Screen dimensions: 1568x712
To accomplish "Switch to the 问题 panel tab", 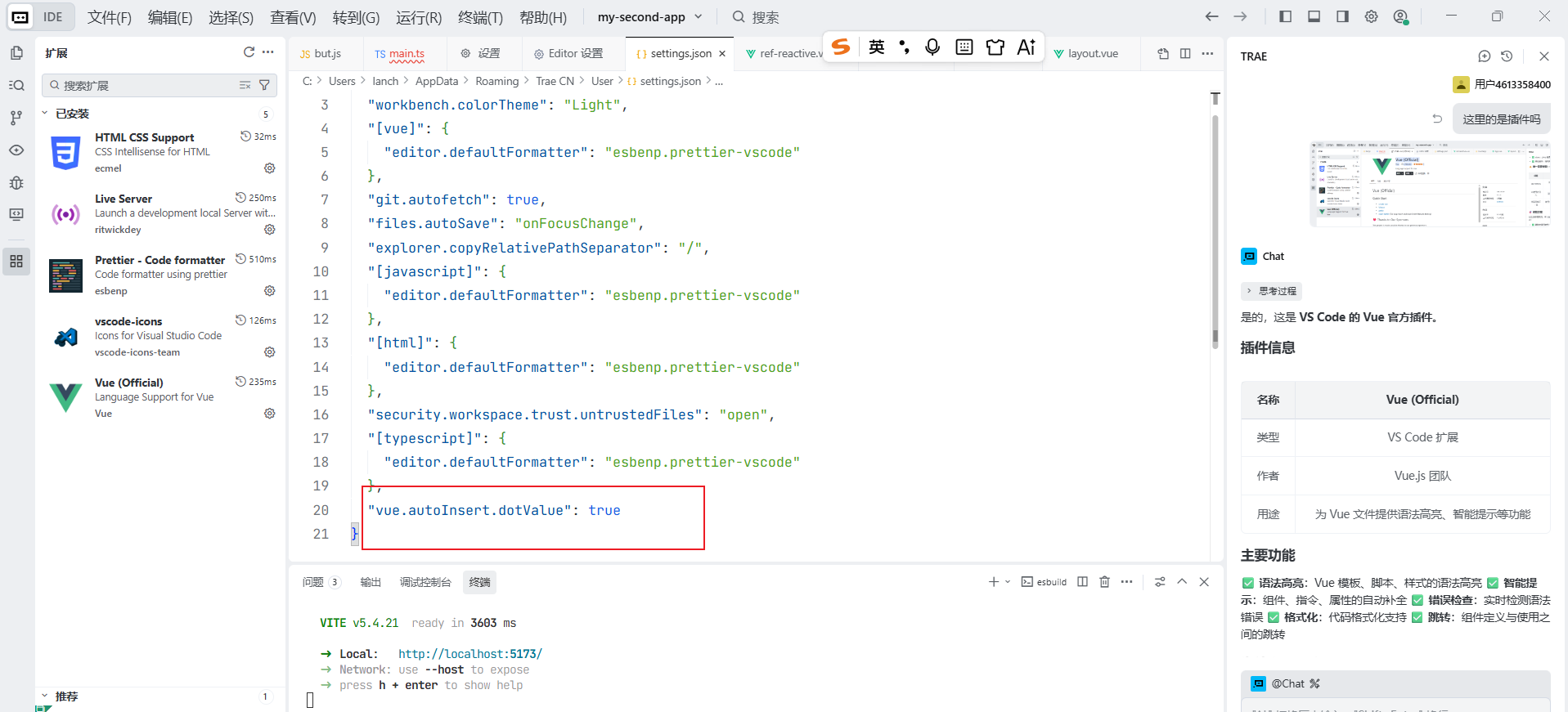I will coord(321,582).
